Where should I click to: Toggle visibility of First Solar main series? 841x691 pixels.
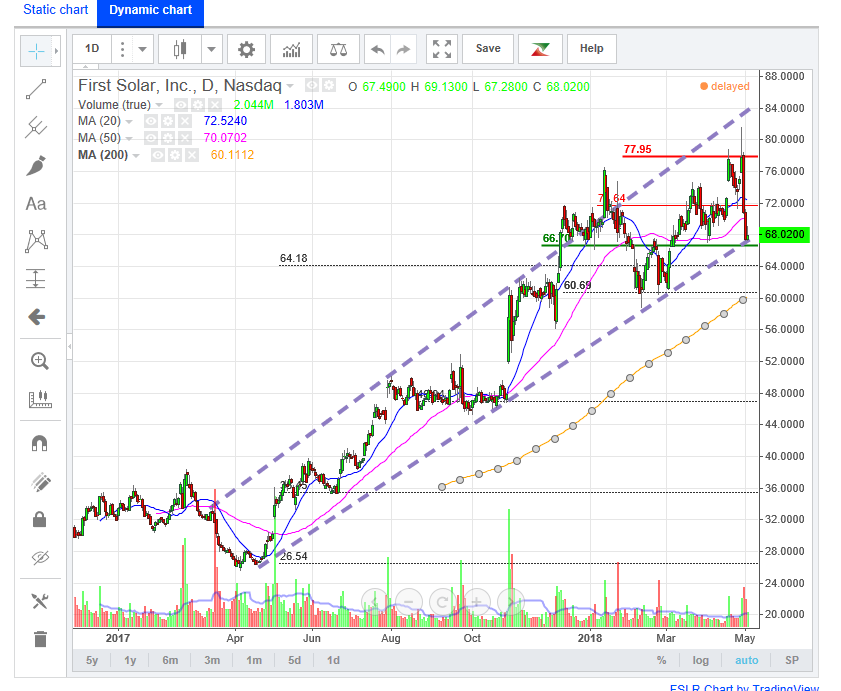coord(312,85)
